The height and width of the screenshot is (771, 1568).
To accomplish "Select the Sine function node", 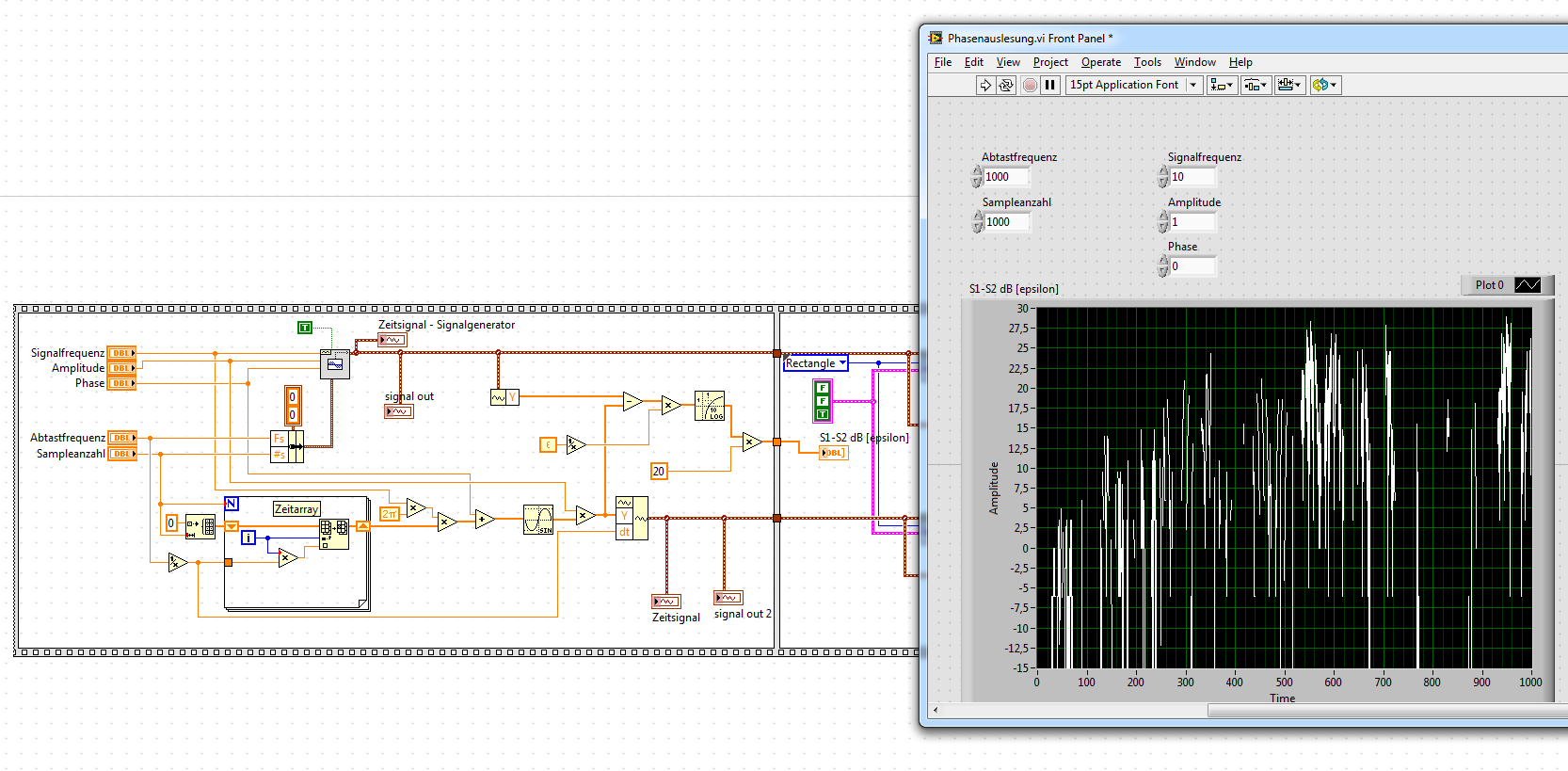I will pyautogui.click(x=538, y=520).
